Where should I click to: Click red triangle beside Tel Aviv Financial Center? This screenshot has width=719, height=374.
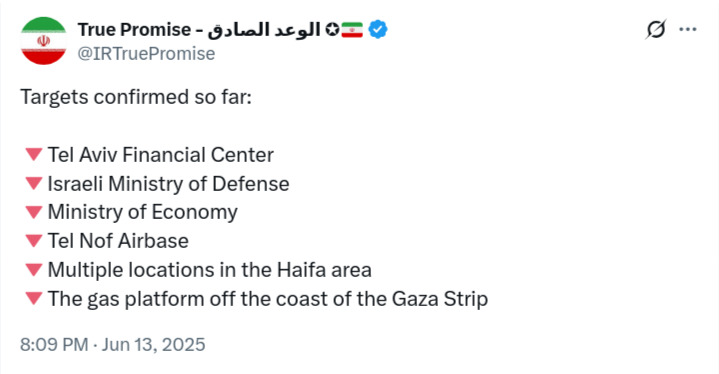[34, 154]
